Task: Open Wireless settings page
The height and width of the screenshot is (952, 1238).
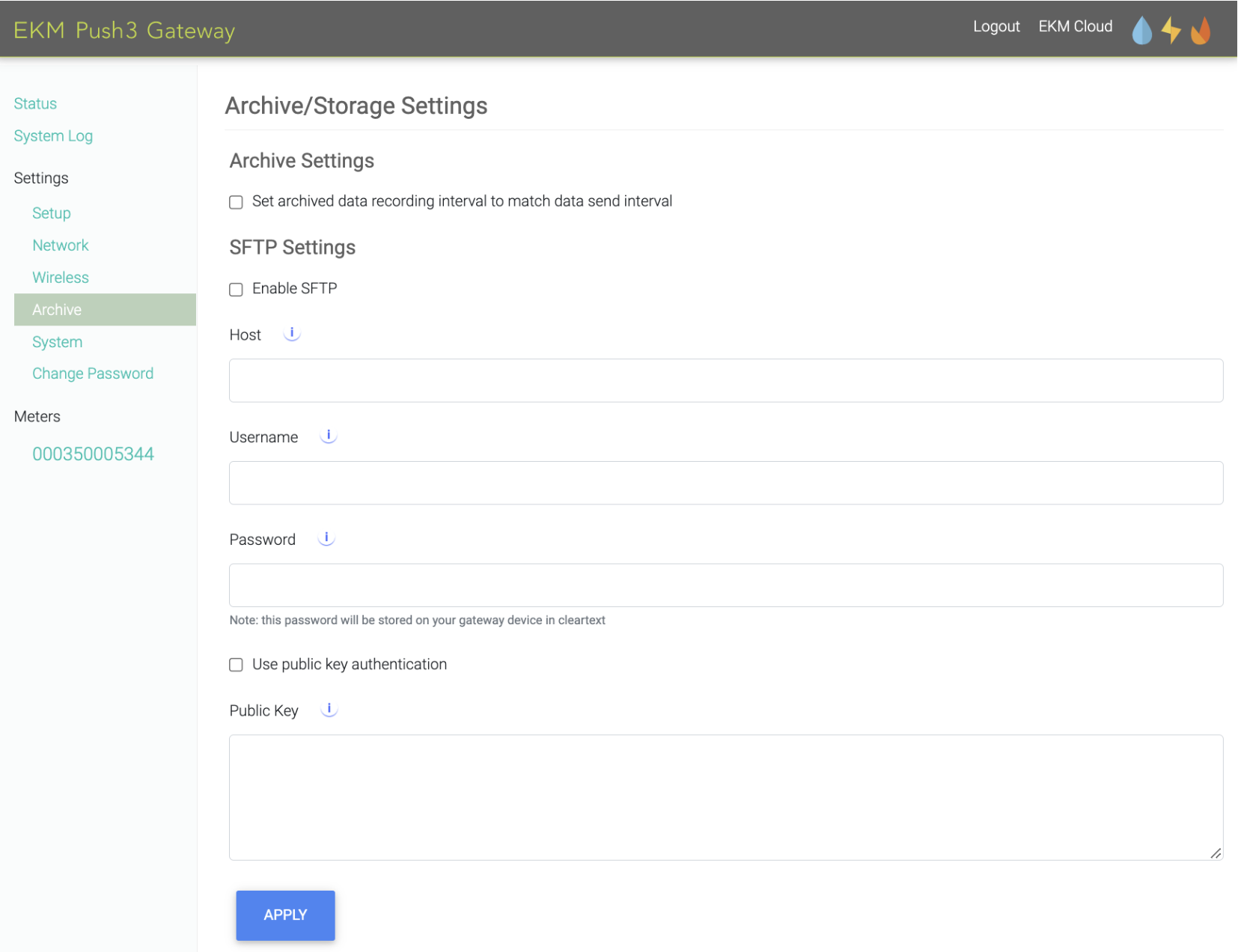Action: click(61, 278)
